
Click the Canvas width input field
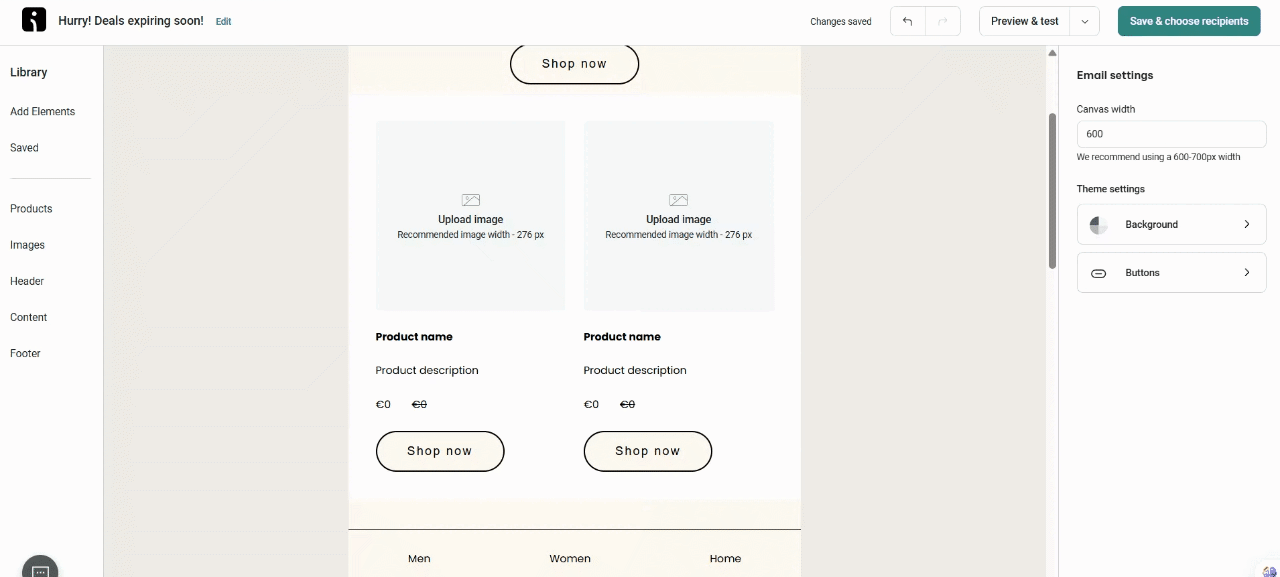1171,134
